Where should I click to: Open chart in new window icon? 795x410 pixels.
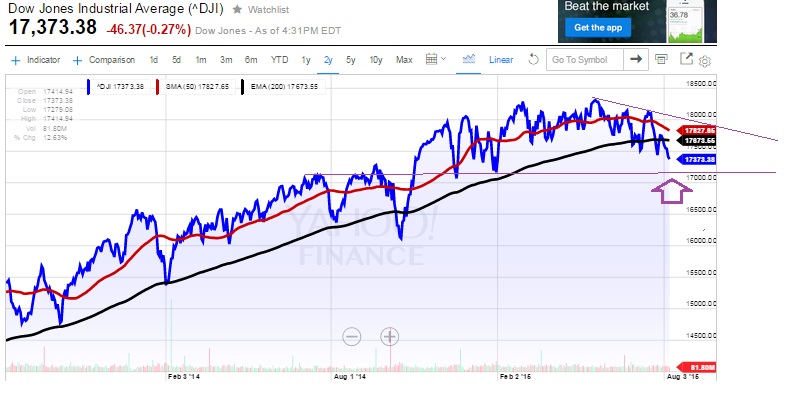[x=687, y=59]
